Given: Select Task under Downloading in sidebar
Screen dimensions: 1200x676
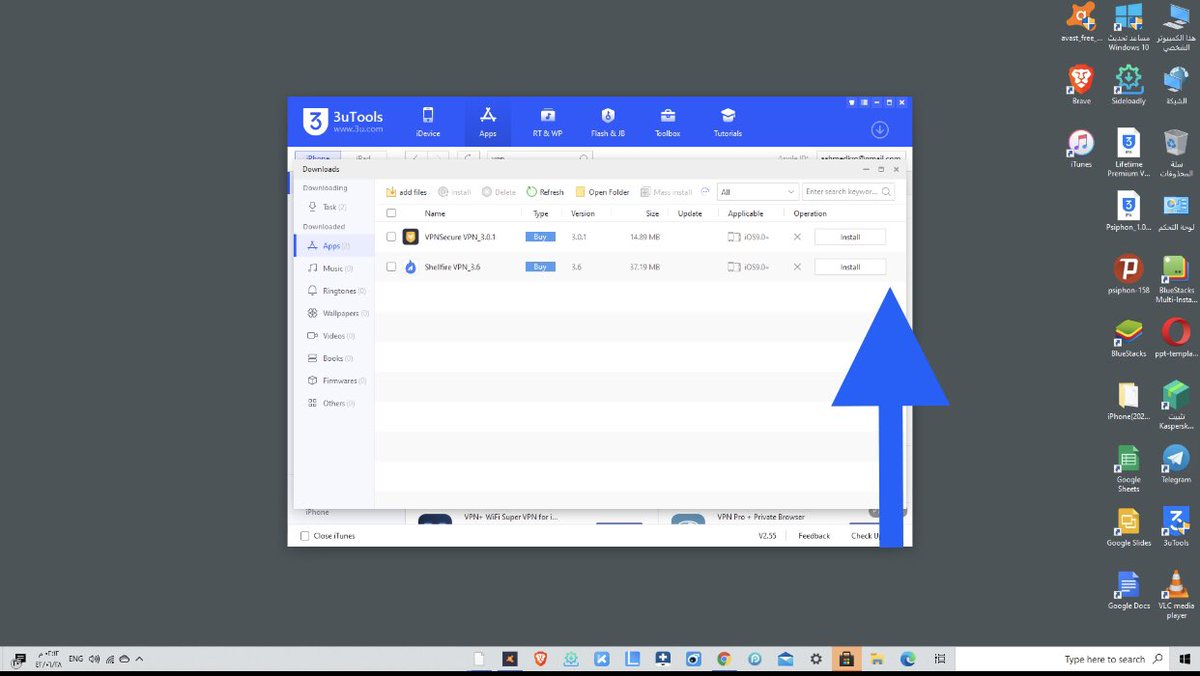Looking at the screenshot, I should coord(334,207).
